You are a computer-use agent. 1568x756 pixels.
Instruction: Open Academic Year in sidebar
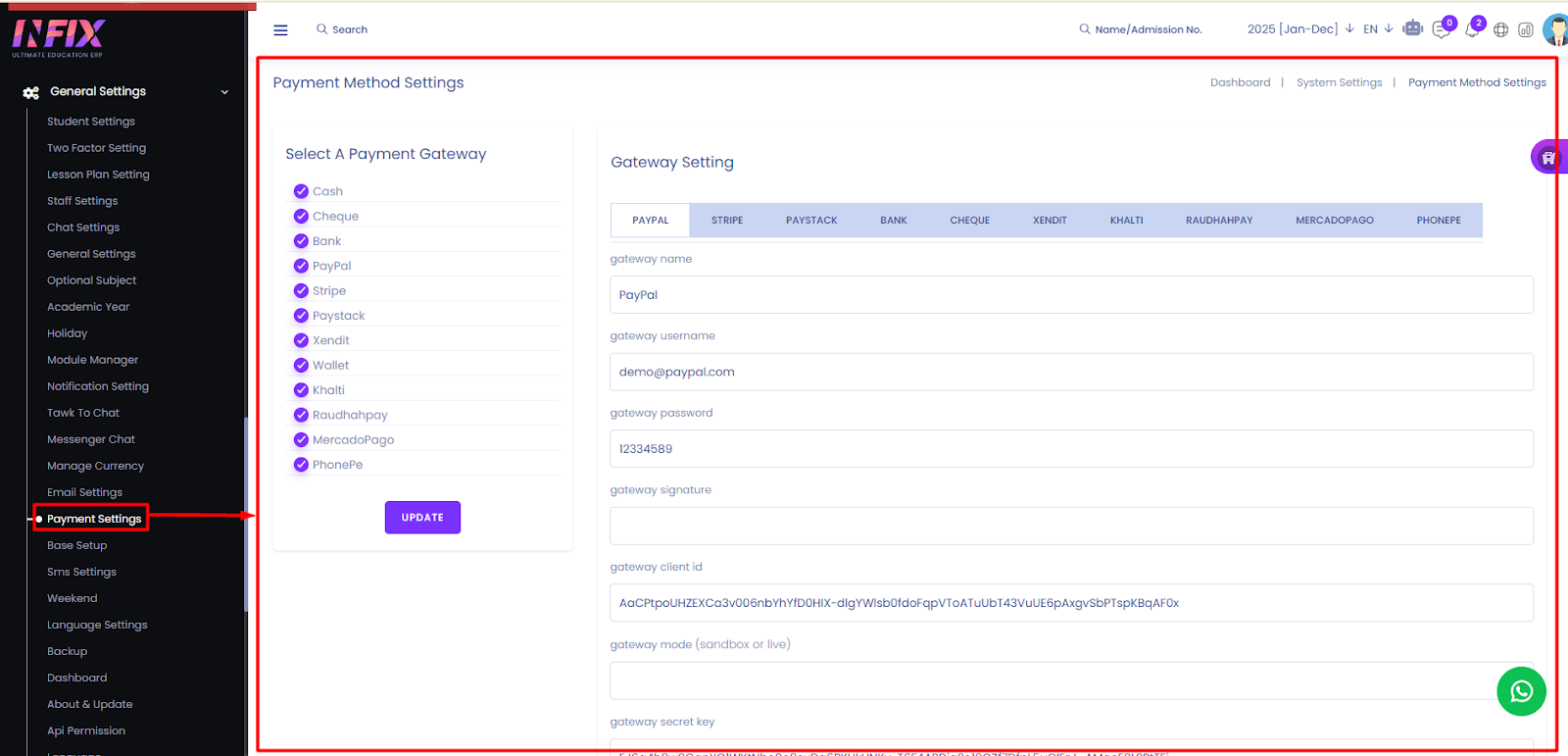pos(88,307)
